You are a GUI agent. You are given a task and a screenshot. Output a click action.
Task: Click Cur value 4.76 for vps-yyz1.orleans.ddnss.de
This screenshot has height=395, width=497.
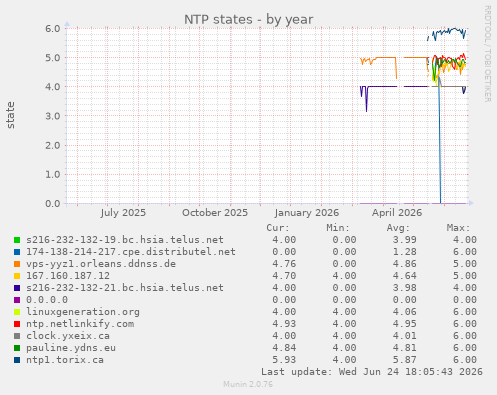[284, 264]
